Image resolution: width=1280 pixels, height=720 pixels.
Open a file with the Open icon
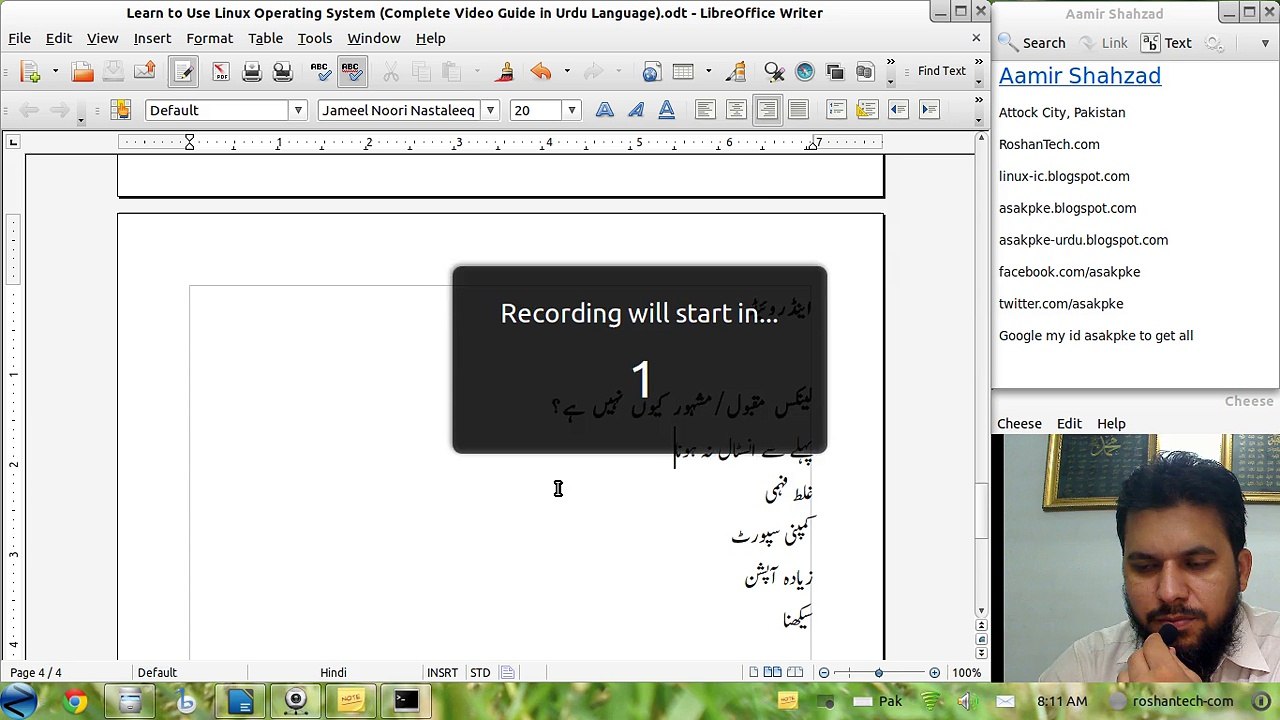pyautogui.click(x=82, y=72)
